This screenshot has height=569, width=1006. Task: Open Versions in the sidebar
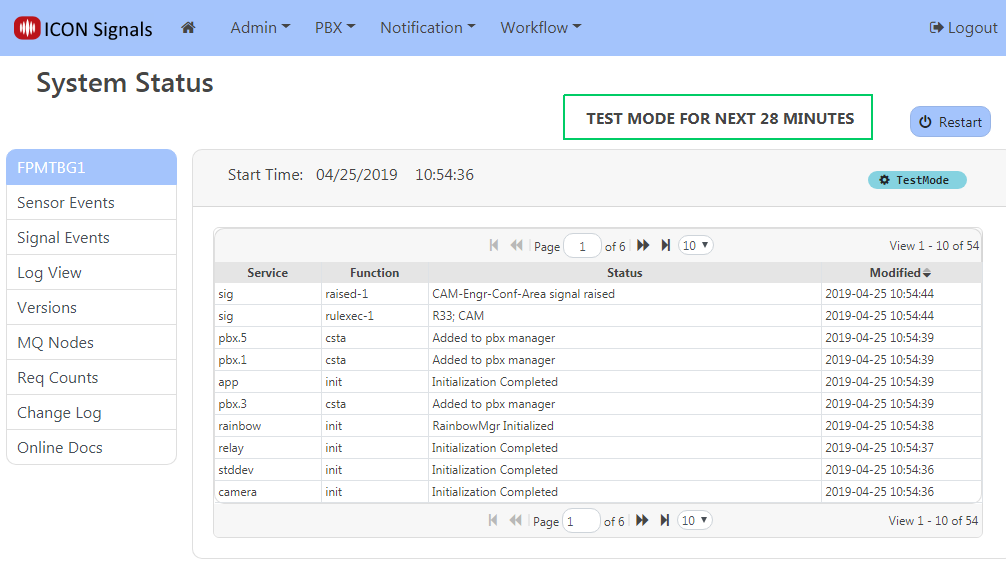pos(91,307)
